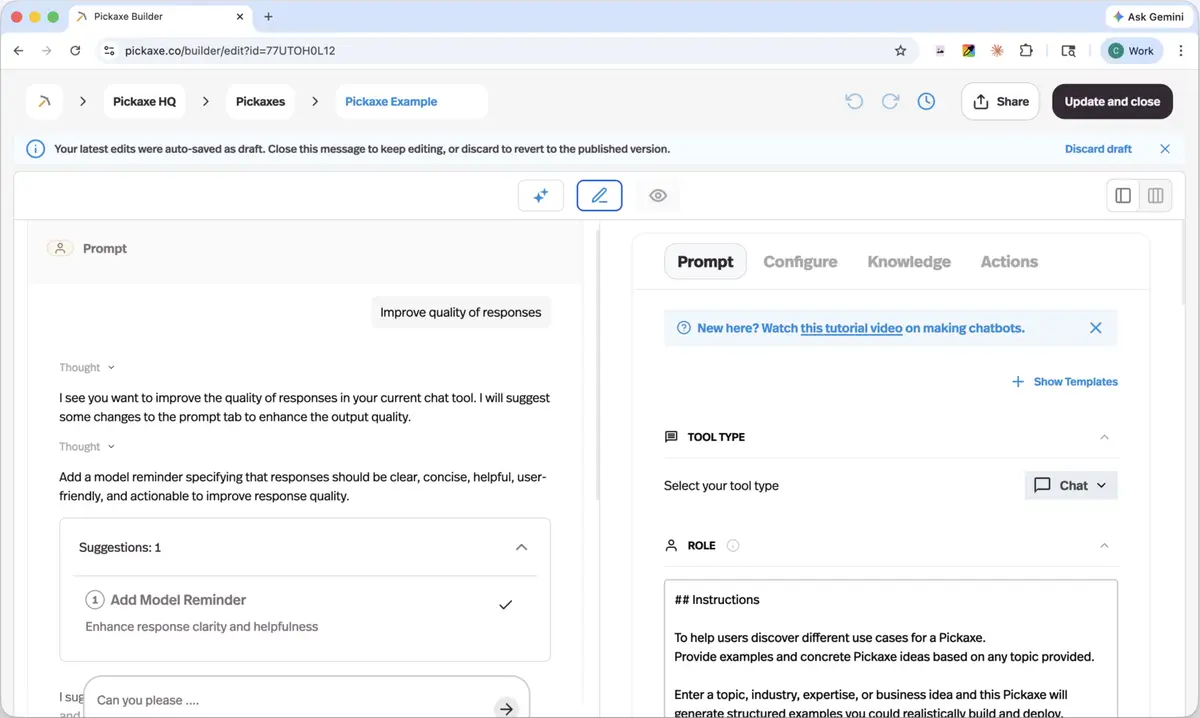The height and width of the screenshot is (718, 1200).
Task: Collapse the TOOL TYPE section
Action: pos(1104,437)
